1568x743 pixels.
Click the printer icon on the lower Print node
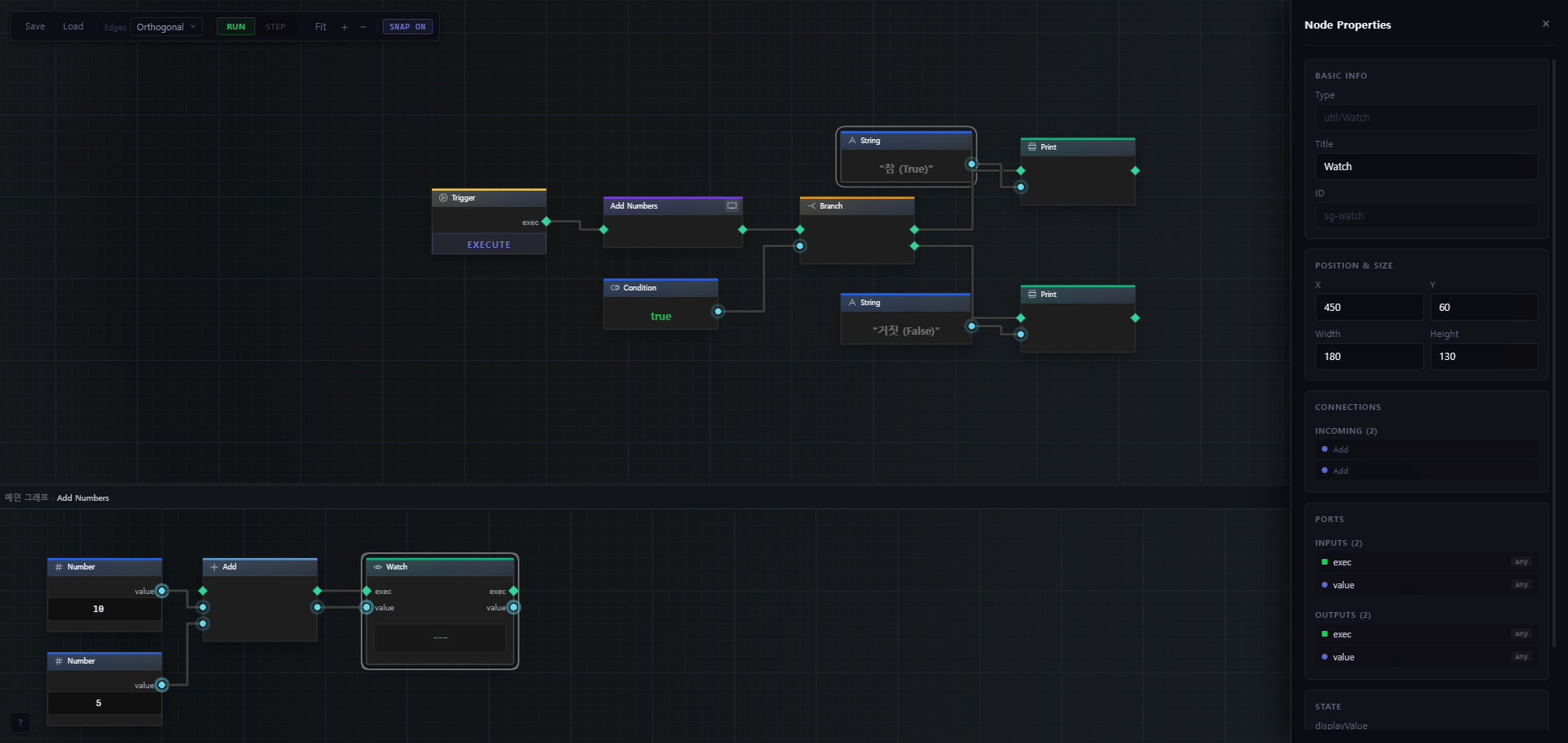1032,295
